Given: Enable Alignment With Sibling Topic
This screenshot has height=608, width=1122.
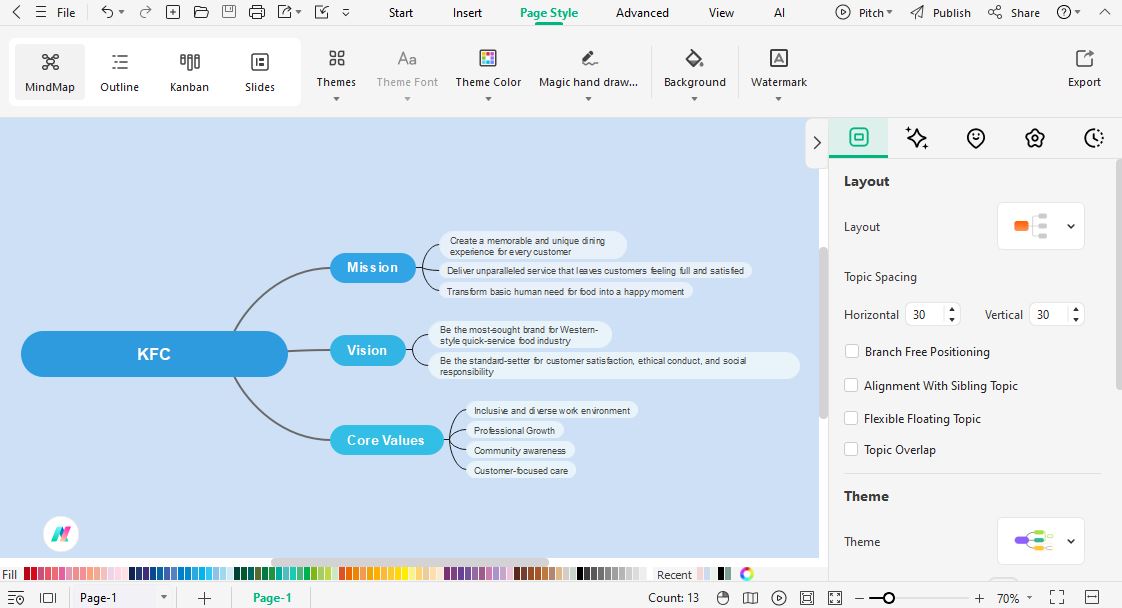Looking at the screenshot, I should pos(851,385).
